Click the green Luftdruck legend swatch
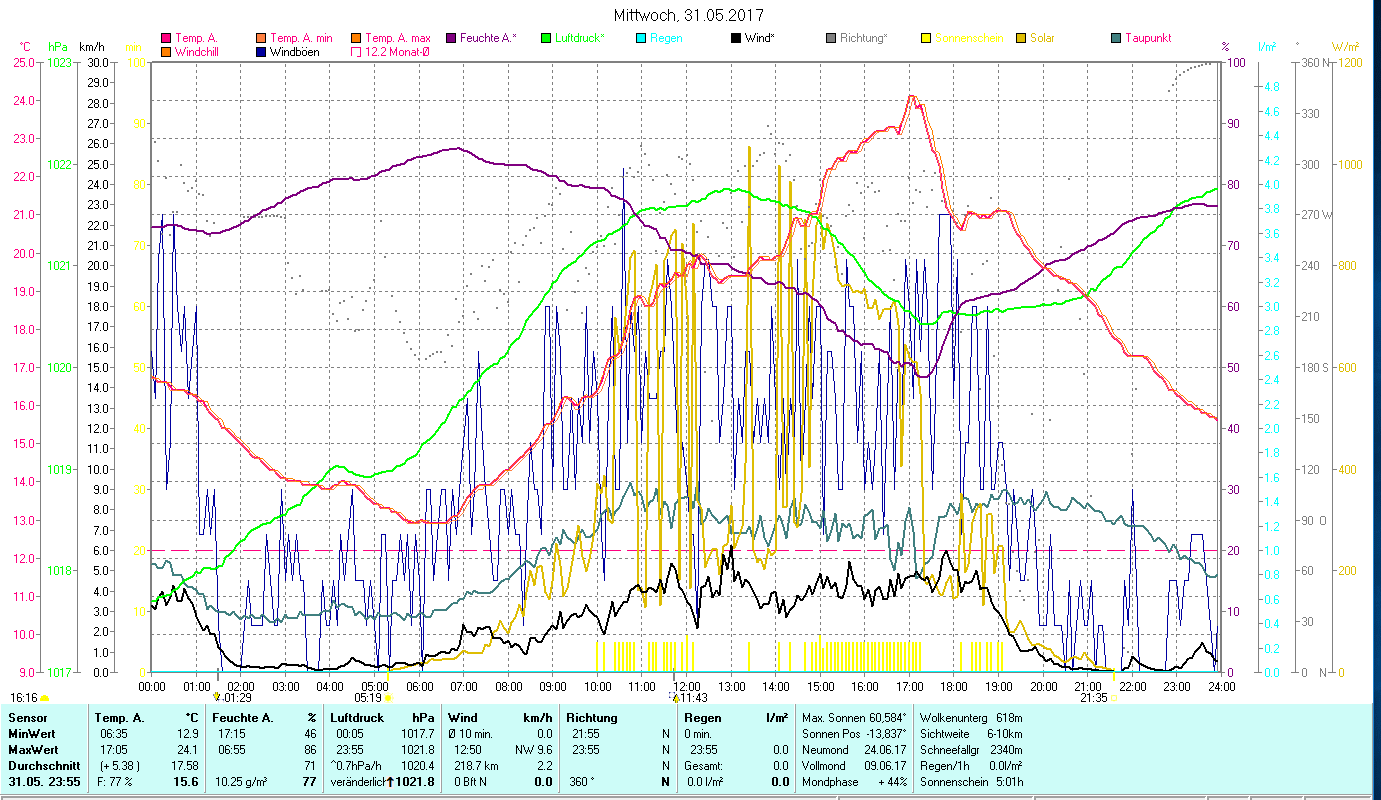 pyautogui.click(x=546, y=38)
